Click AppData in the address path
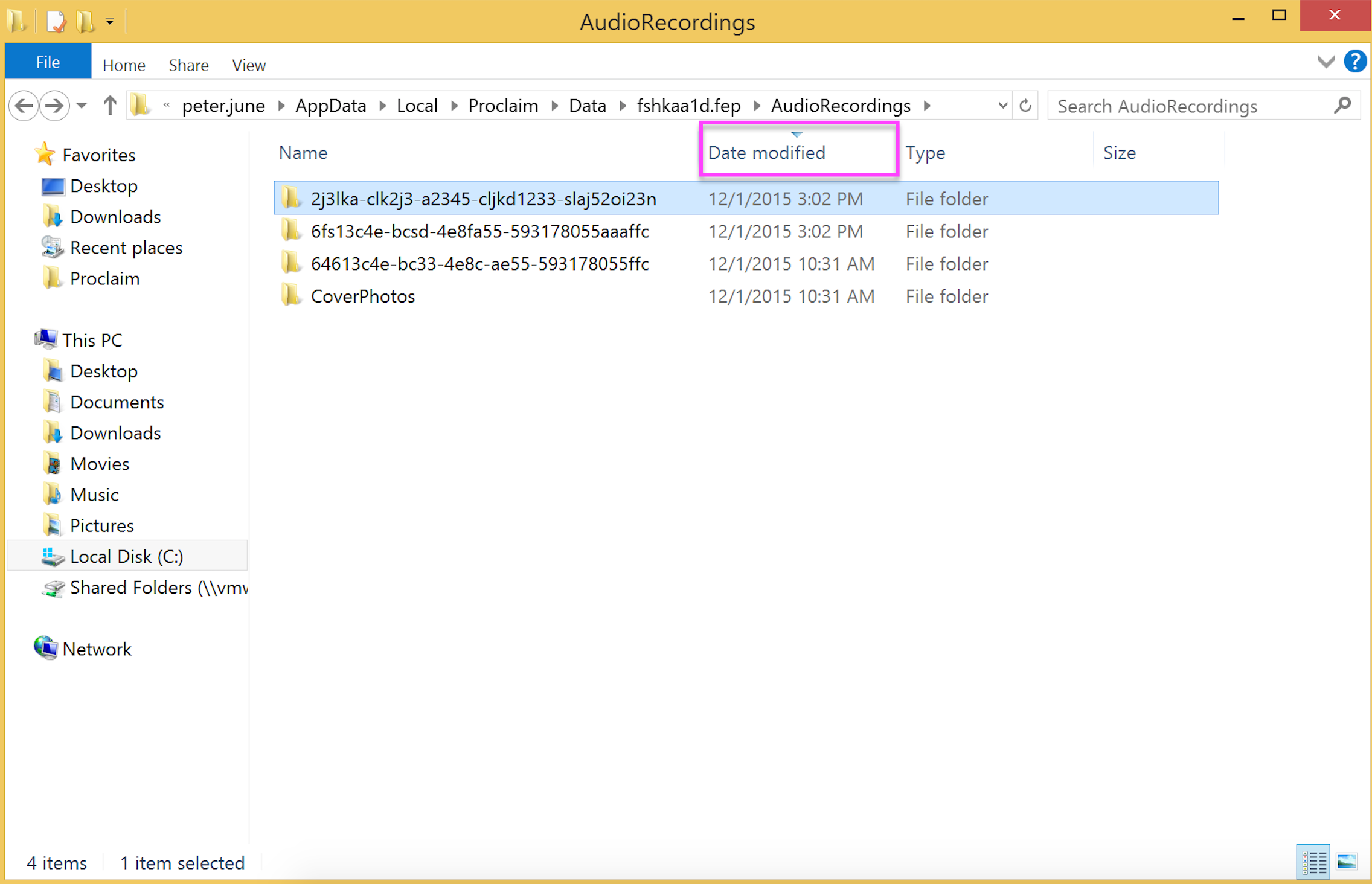The height and width of the screenshot is (884, 1372). pyautogui.click(x=330, y=106)
